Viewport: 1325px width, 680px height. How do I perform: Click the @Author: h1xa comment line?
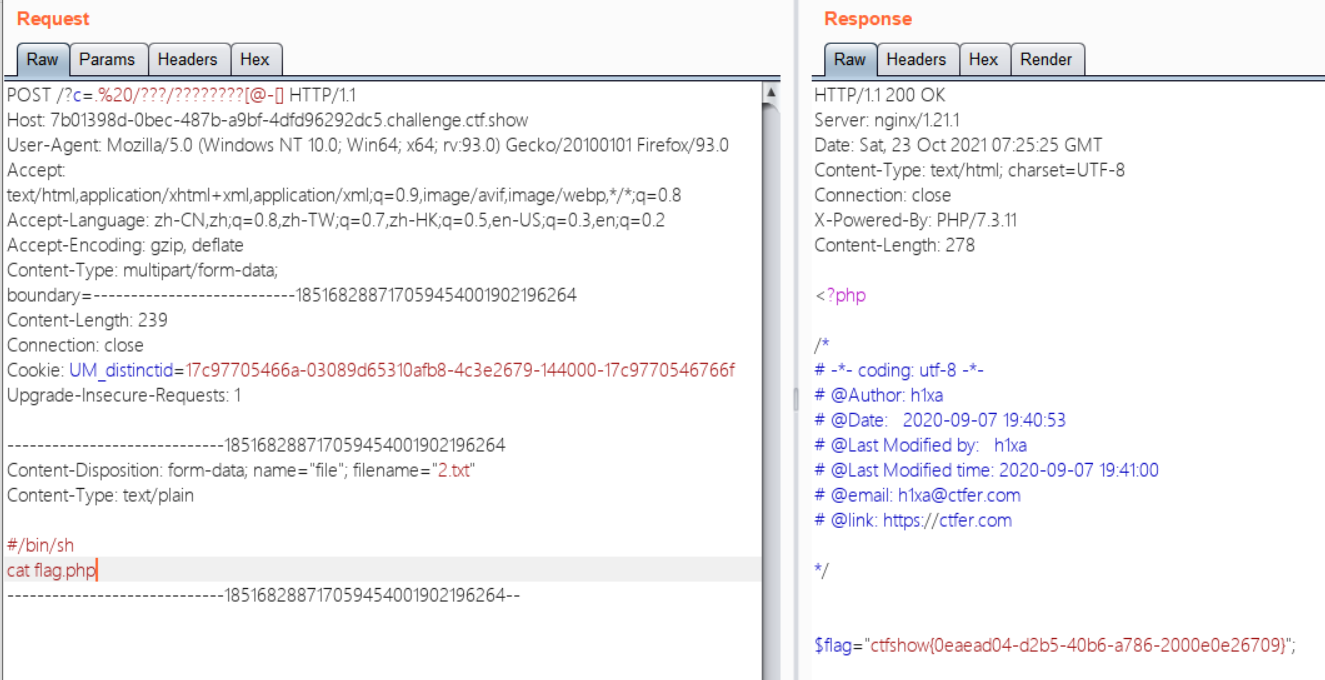[878, 395]
